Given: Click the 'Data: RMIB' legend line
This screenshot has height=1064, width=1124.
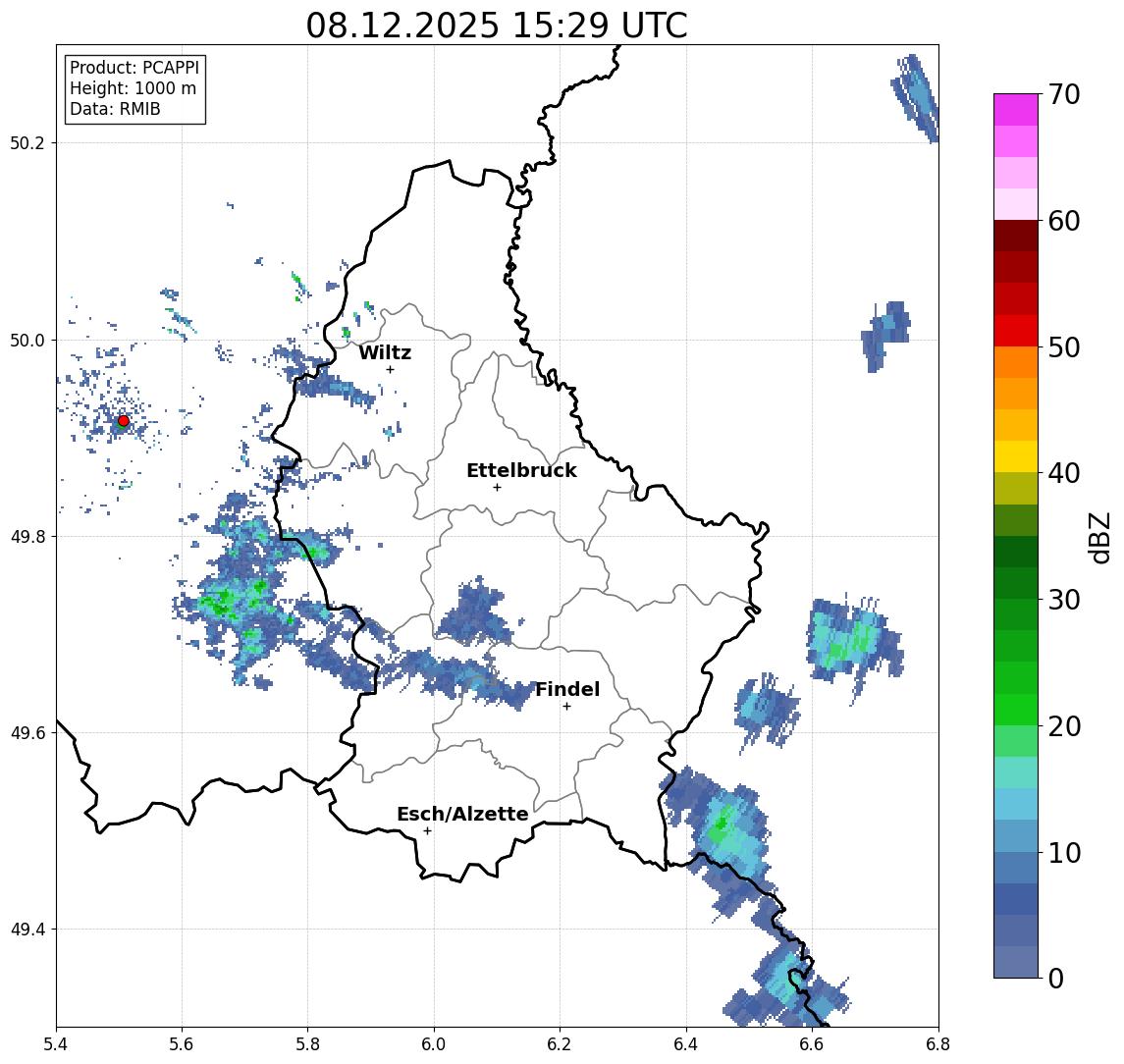Looking at the screenshot, I should [115, 109].
